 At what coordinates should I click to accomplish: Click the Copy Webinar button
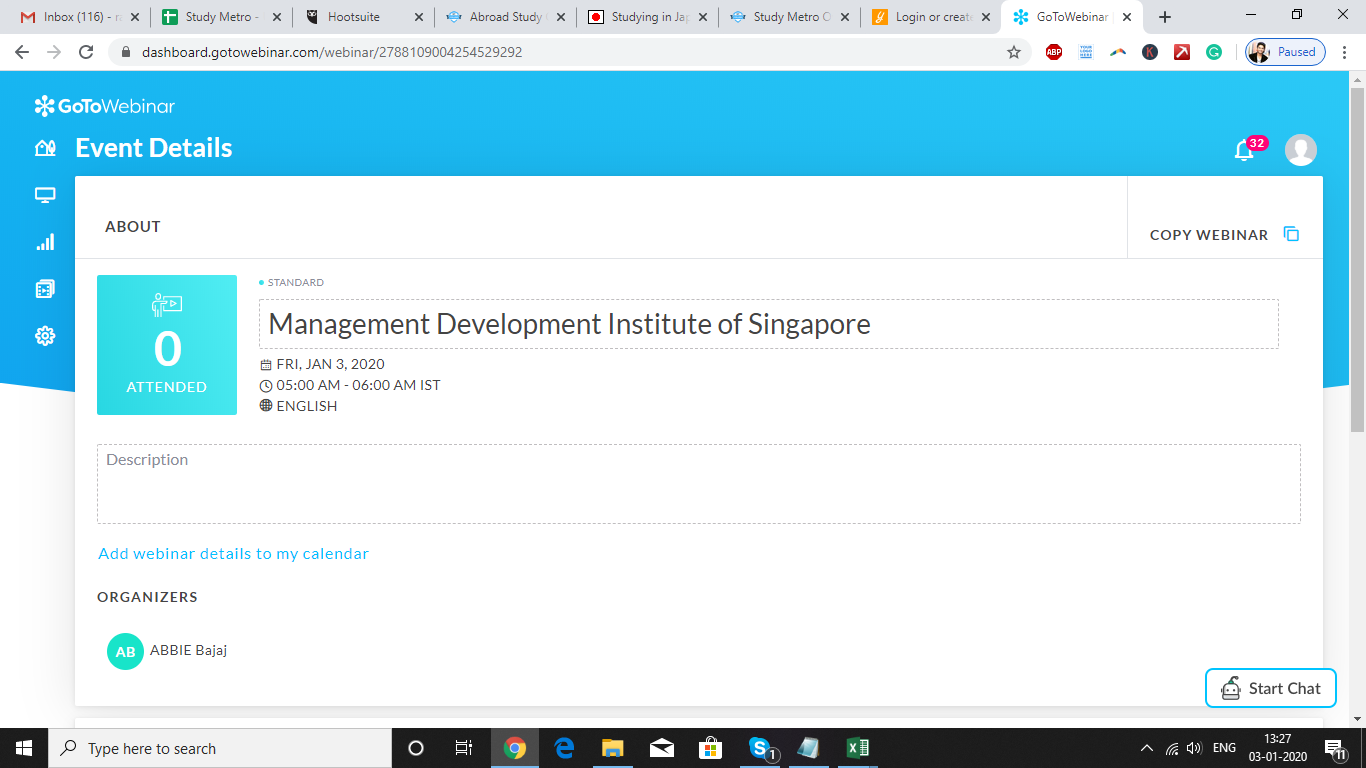point(1224,235)
